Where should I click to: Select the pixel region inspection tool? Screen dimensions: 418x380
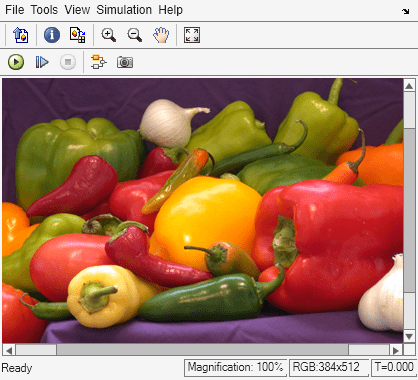click(77, 35)
